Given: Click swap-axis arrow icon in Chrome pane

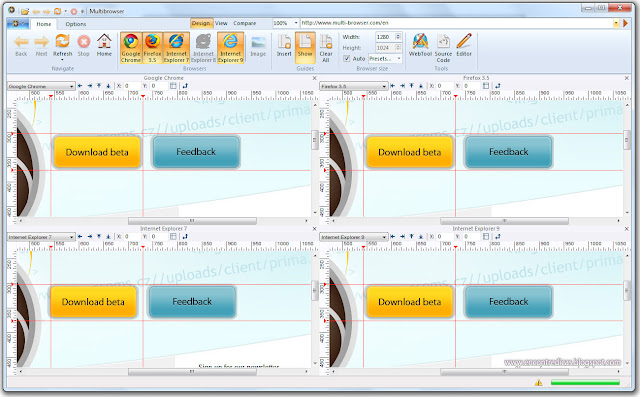Looking at the screenshot, I should [x=185, y=86].
